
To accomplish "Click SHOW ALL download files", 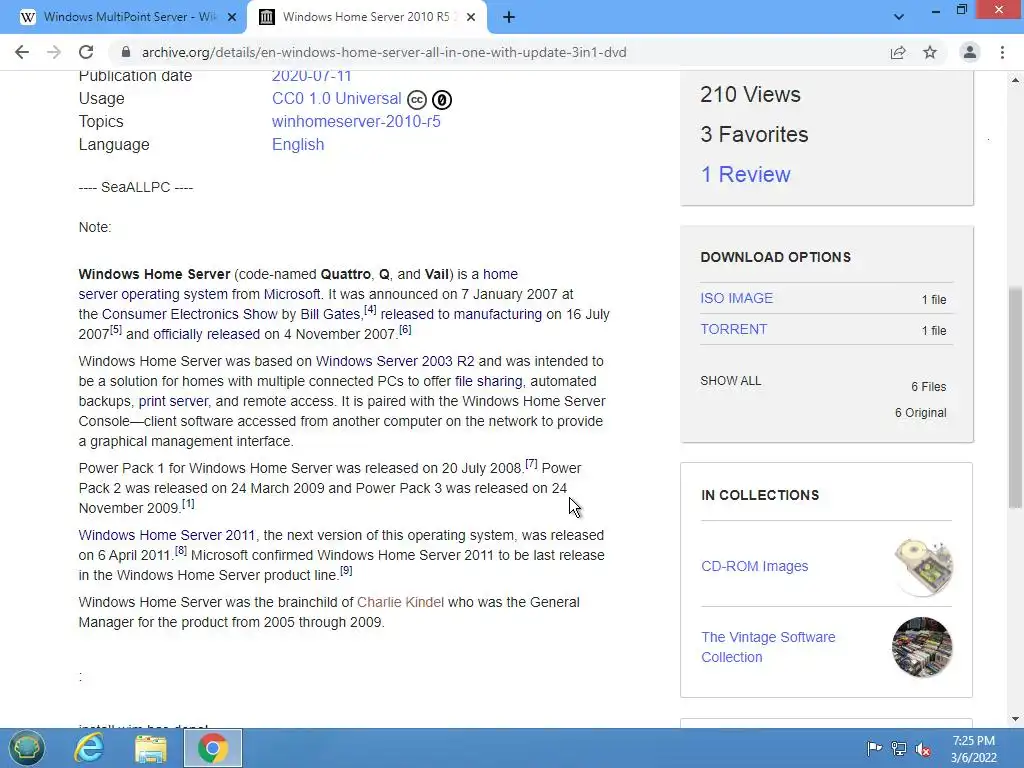I will (730, 381).
